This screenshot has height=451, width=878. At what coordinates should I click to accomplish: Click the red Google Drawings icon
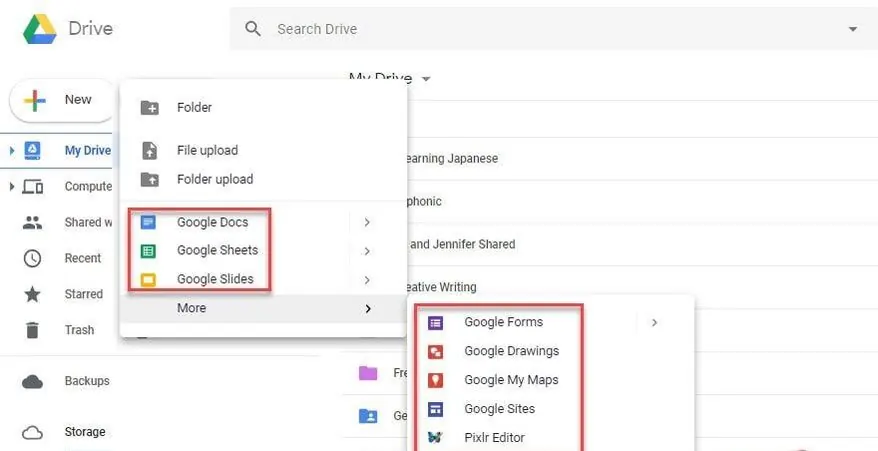435,352
